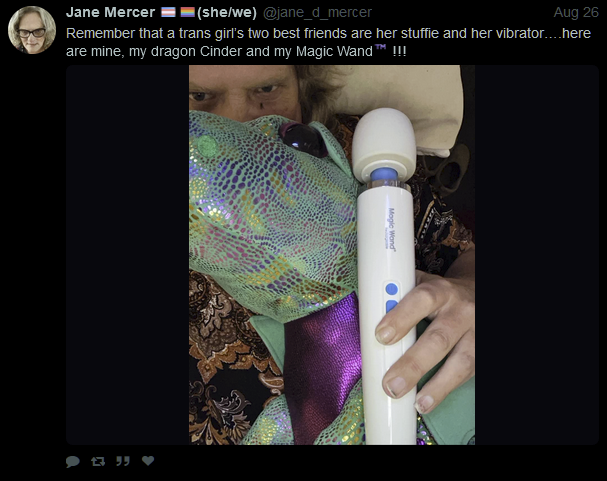Viewport: 607px width, 481px height.
Task: Click the blank dark area left of the photo
Action: [x=127, y=255]
